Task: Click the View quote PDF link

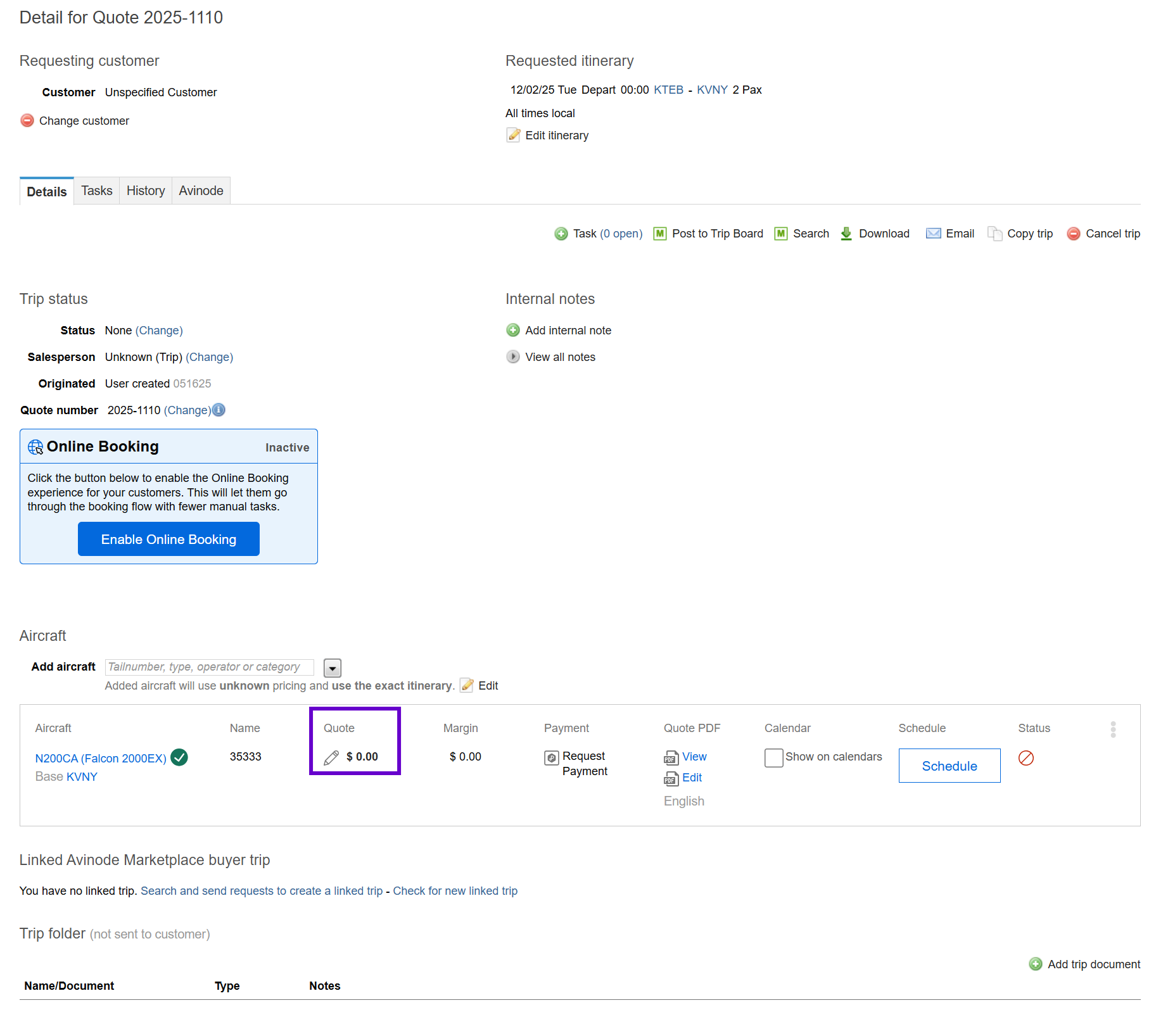Action: coord(694,757)
